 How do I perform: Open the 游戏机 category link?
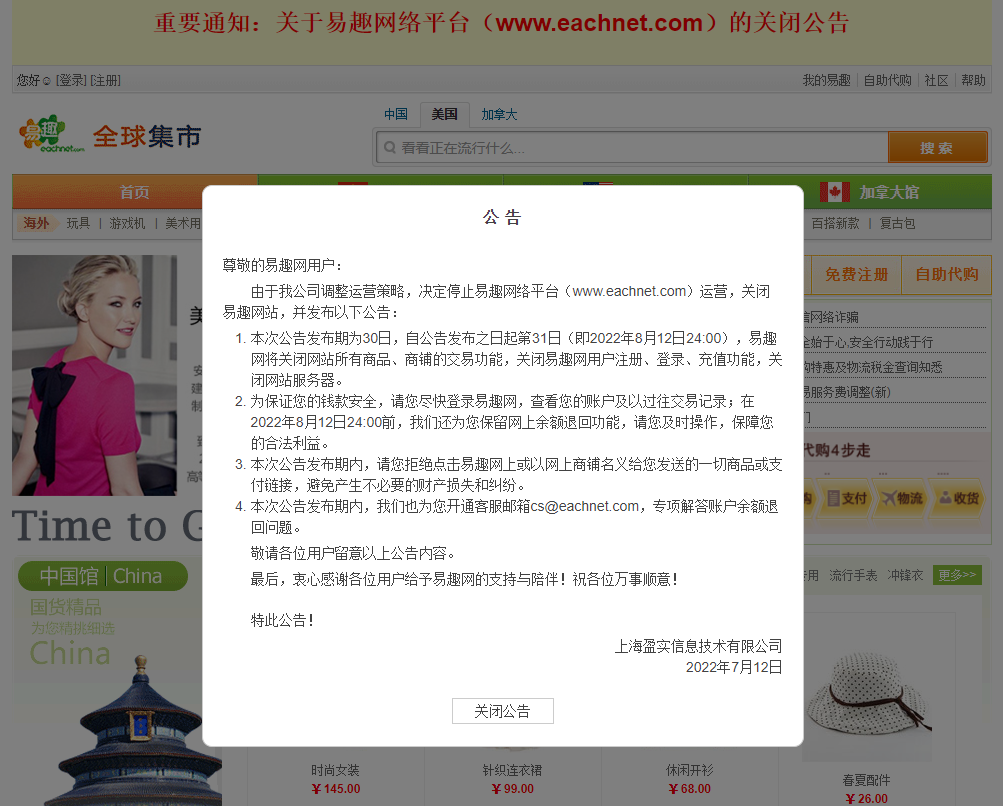tap(127, 223)
